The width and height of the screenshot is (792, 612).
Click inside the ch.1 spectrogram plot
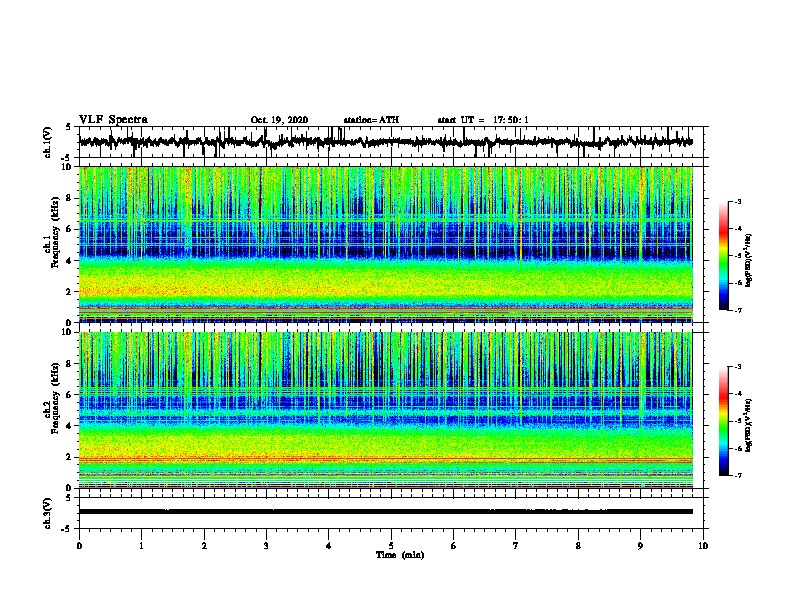tap(386, 244)
